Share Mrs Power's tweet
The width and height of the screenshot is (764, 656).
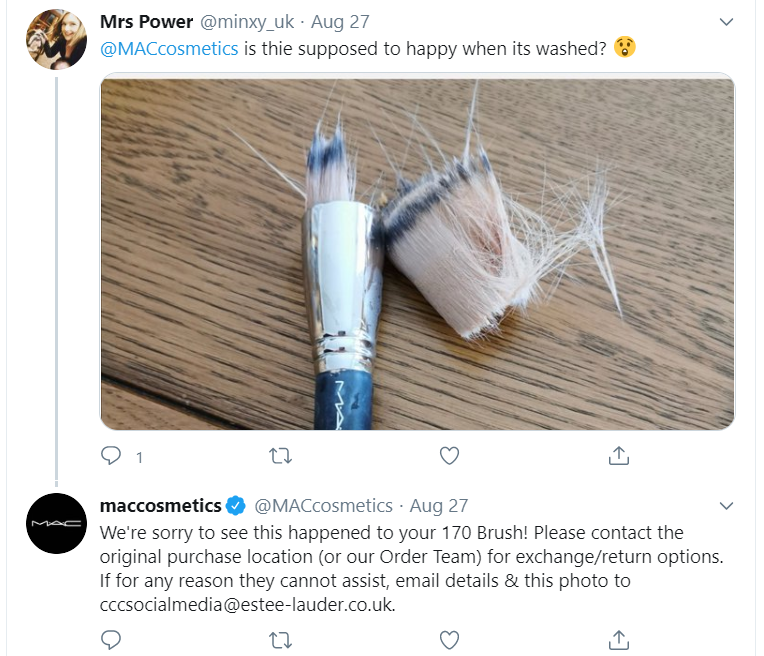(619, 456)
